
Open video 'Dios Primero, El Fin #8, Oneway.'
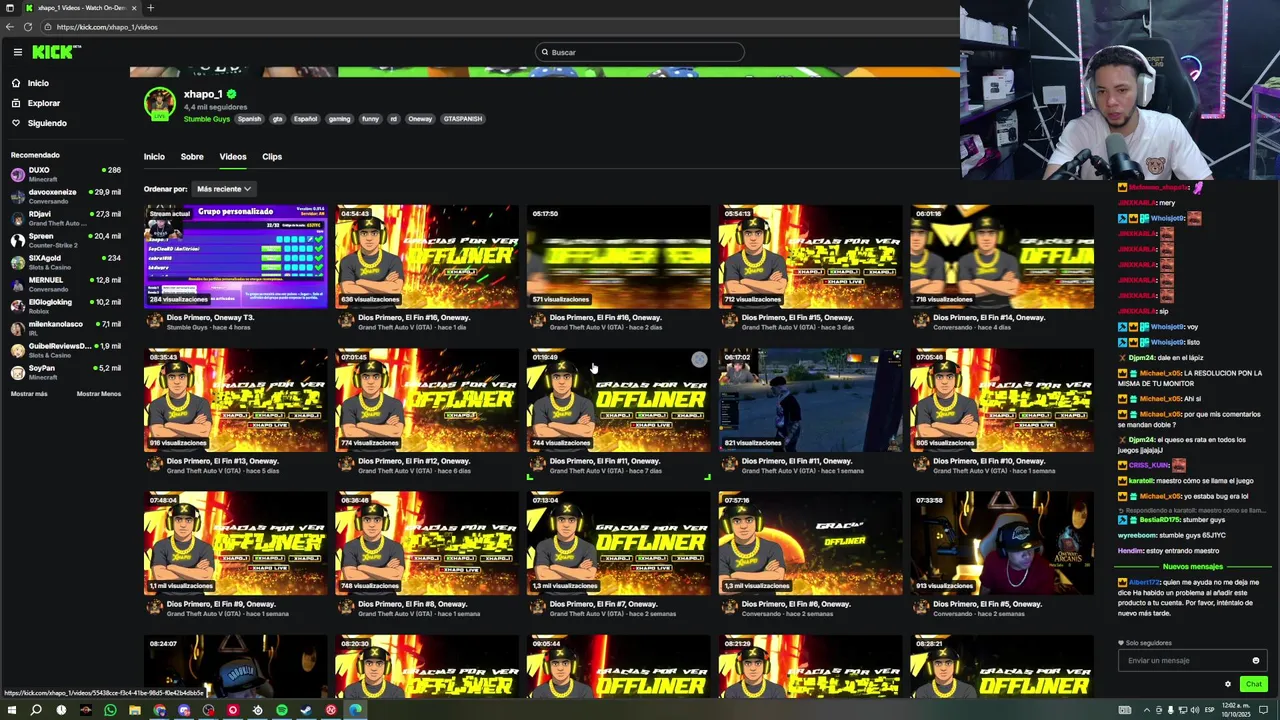coord(427,543)
